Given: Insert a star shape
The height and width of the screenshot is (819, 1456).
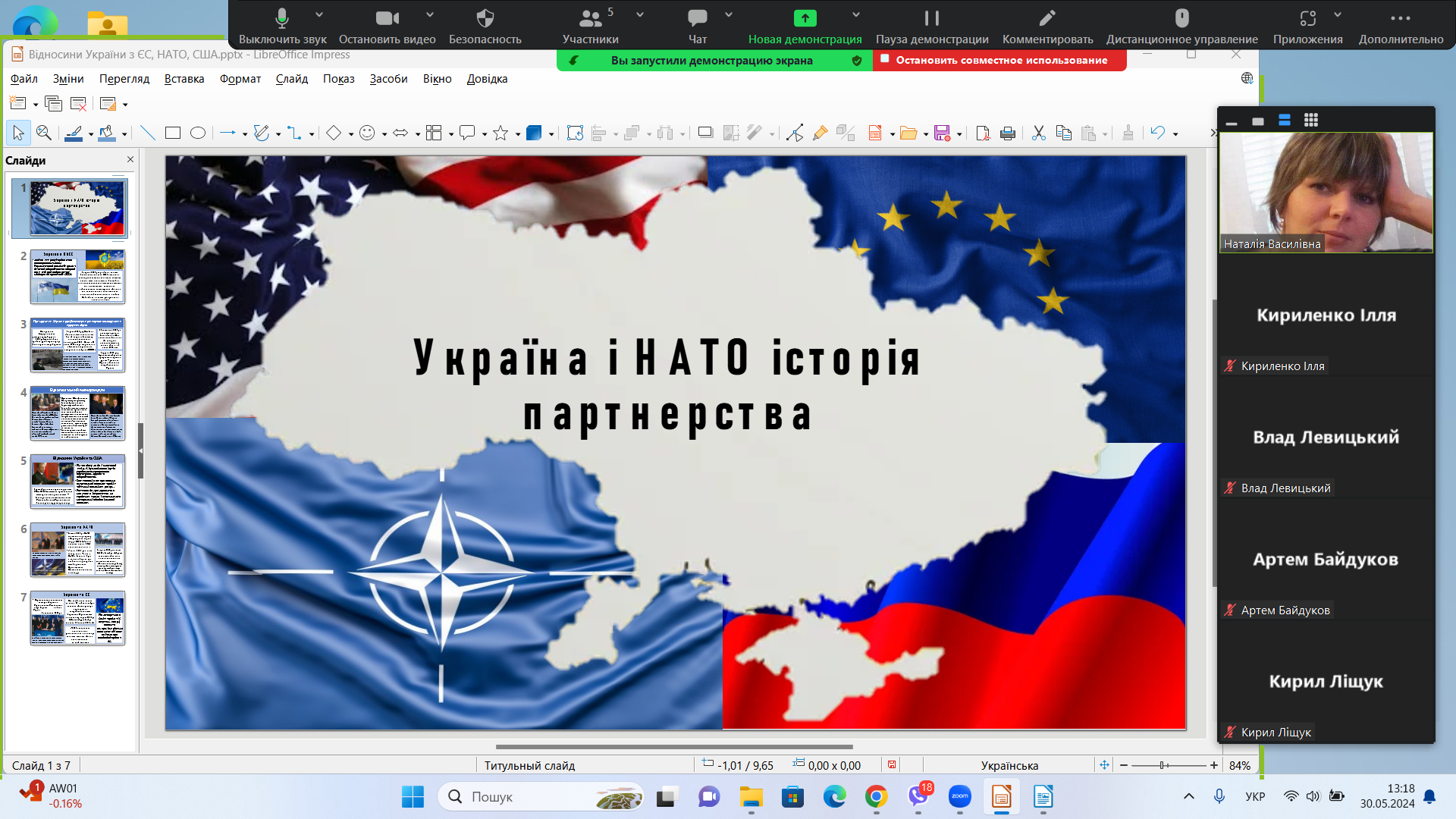Looking at the screenshot, I should 500,133.
